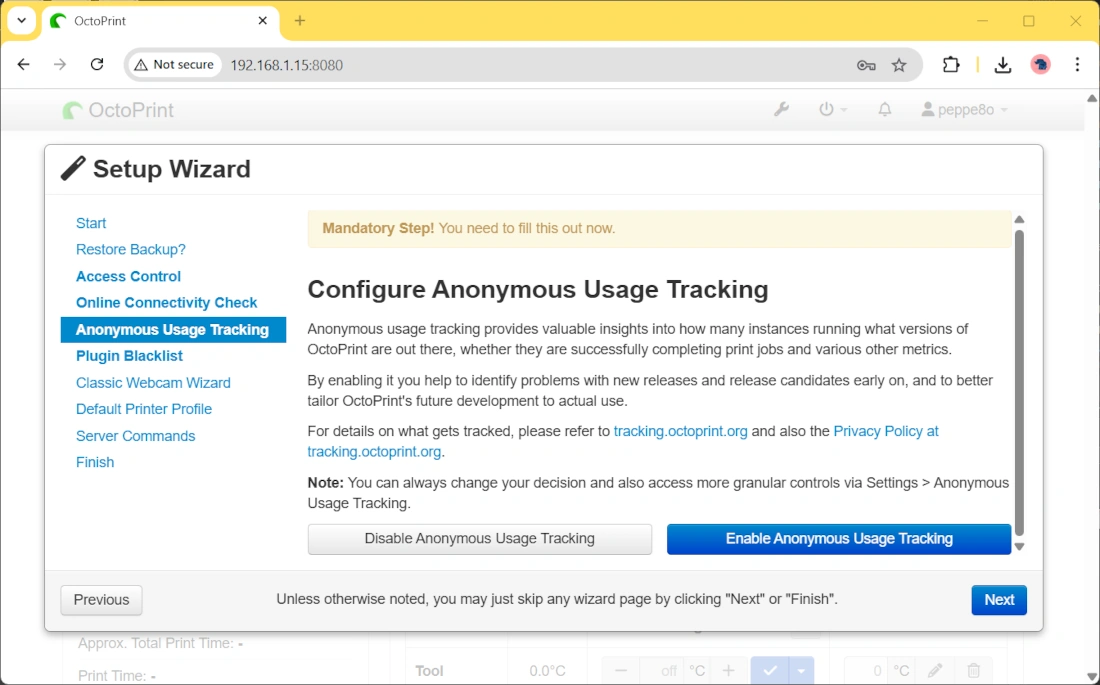Click the OctoPrint logo in navbar
This screenshot has width=1100, height=685.
click(118, 110)
